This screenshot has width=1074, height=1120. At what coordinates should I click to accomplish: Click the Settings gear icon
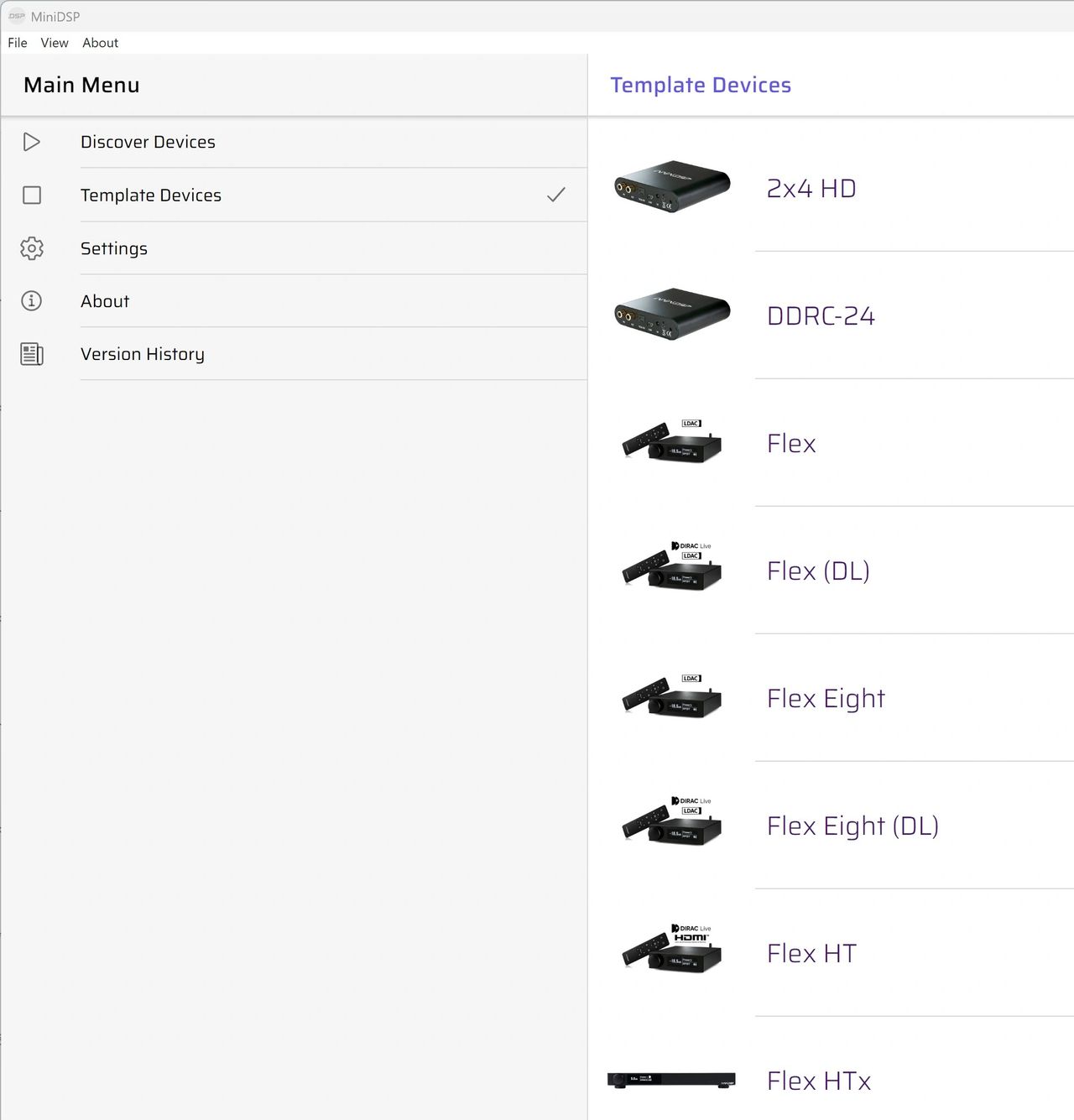coord(32,248)
